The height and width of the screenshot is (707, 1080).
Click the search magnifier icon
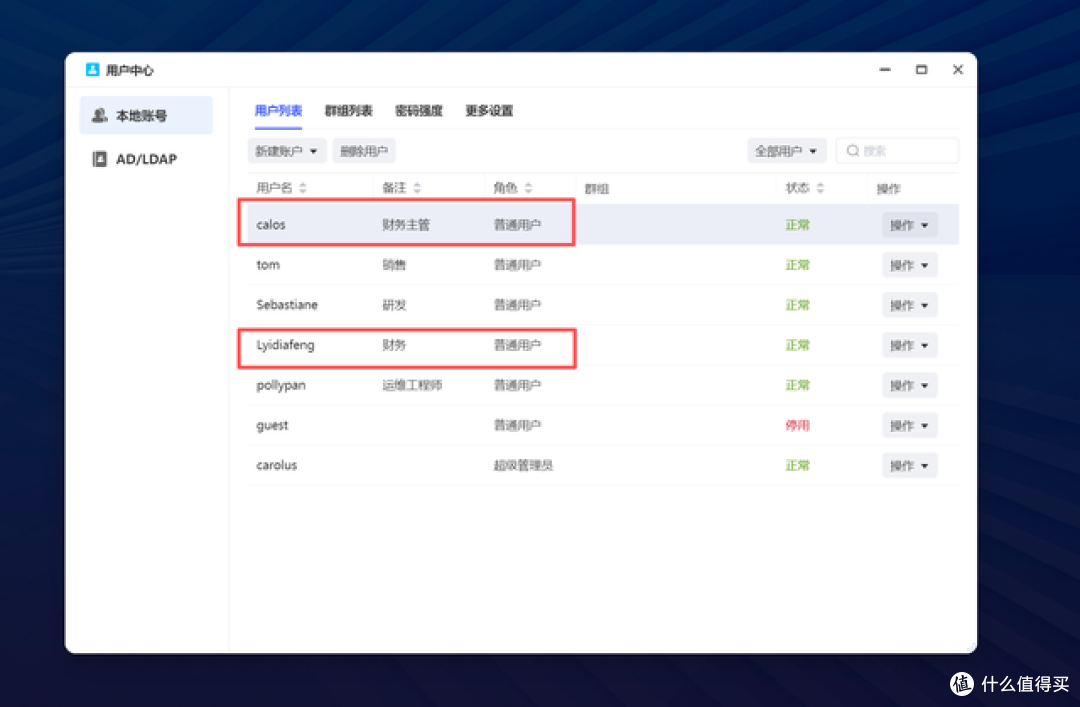point(853,151)
